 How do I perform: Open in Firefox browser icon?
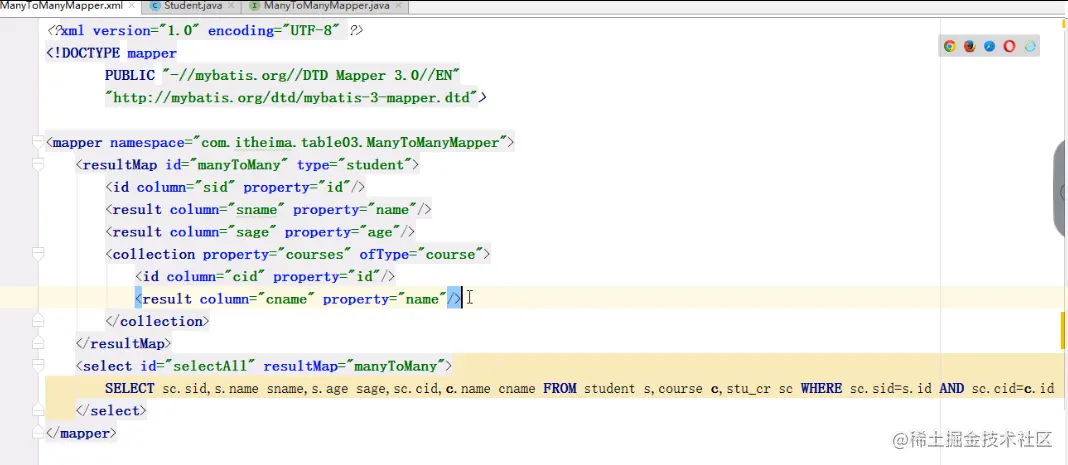point(969,46)
